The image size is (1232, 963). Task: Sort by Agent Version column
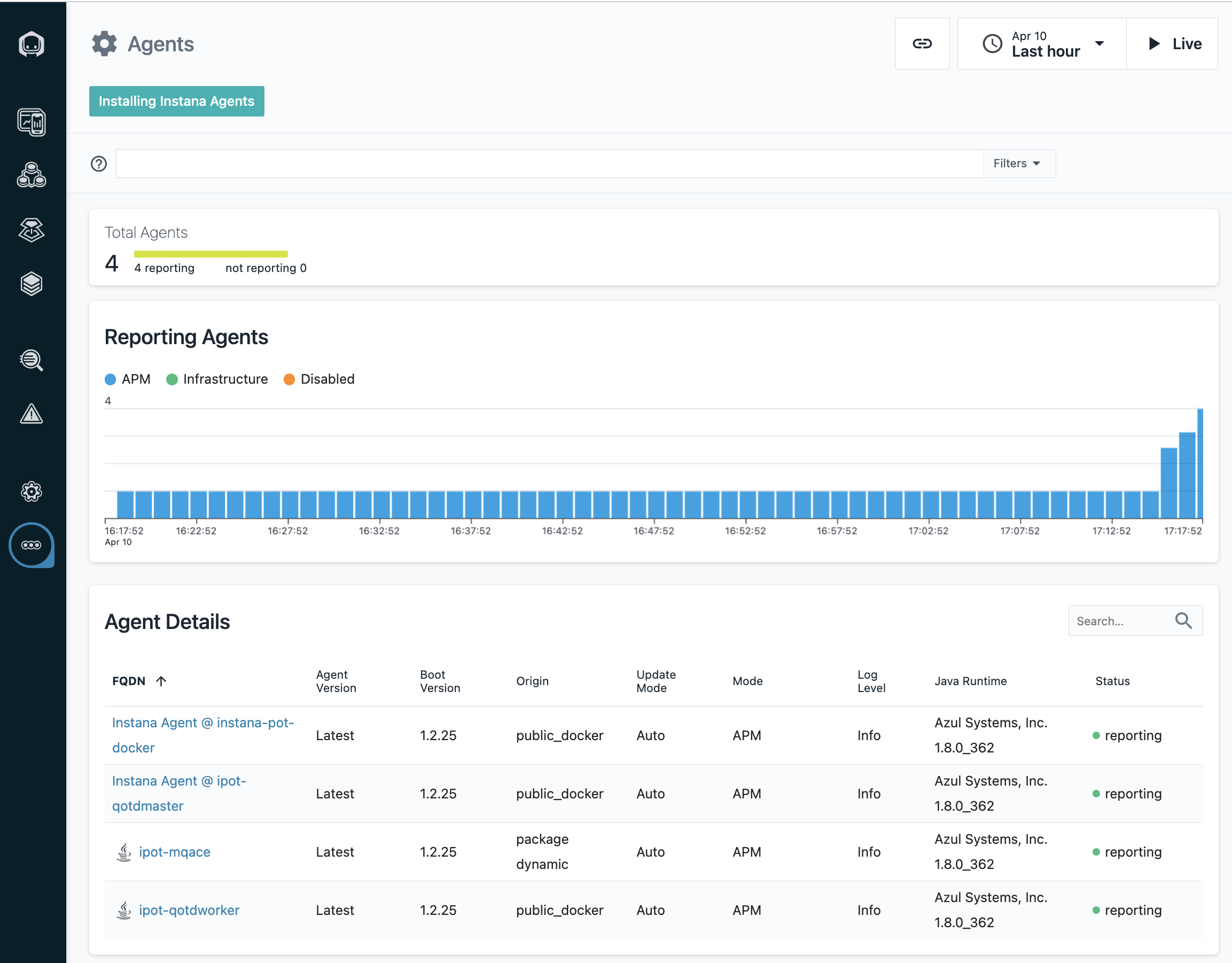[336, 681]
